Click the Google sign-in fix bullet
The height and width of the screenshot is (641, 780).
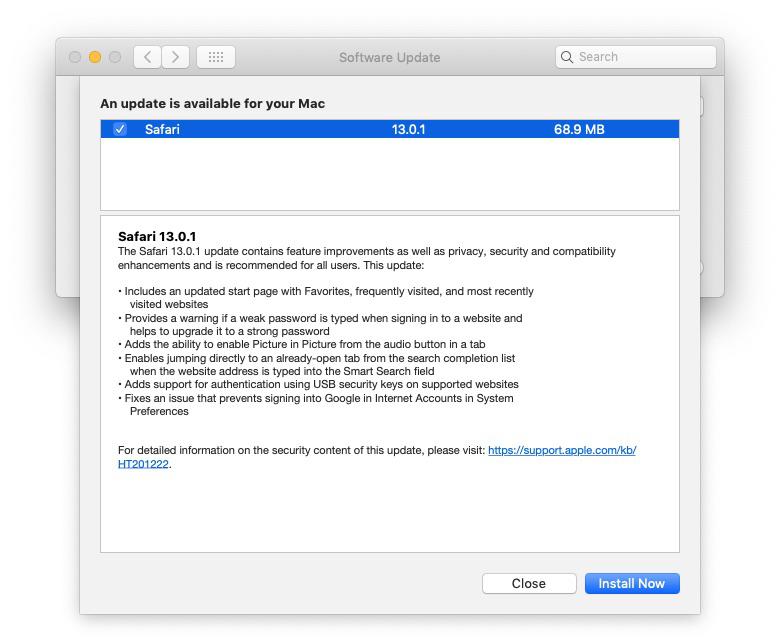click(x=316, y=405)
